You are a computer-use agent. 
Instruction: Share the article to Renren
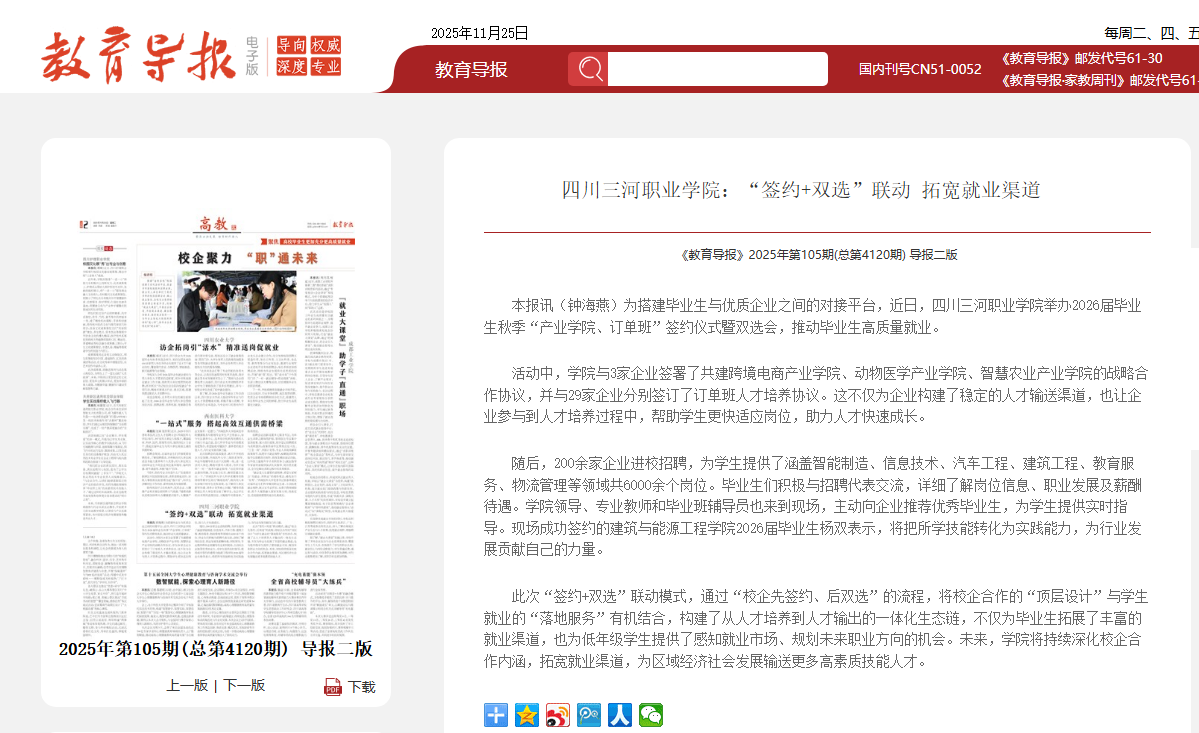pos(619,715)
